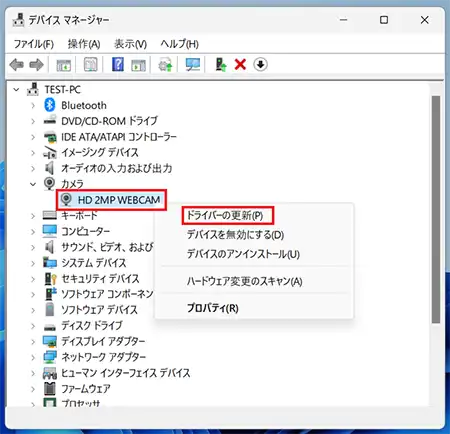
Task: Click the blue Help question-mark icon
Action: point(118,64)
